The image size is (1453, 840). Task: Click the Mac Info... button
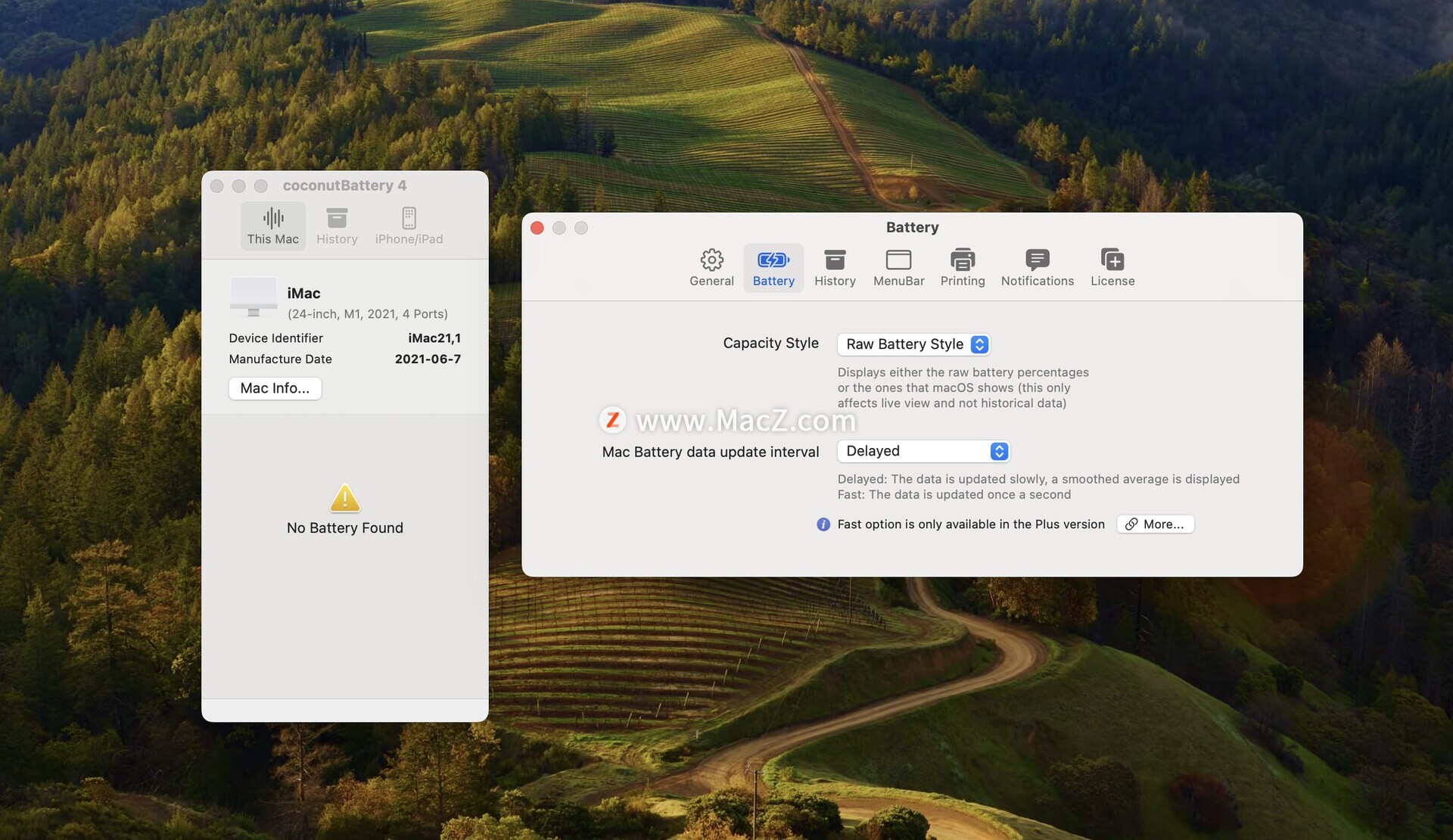pyautogui.click(x=275, y=388)
